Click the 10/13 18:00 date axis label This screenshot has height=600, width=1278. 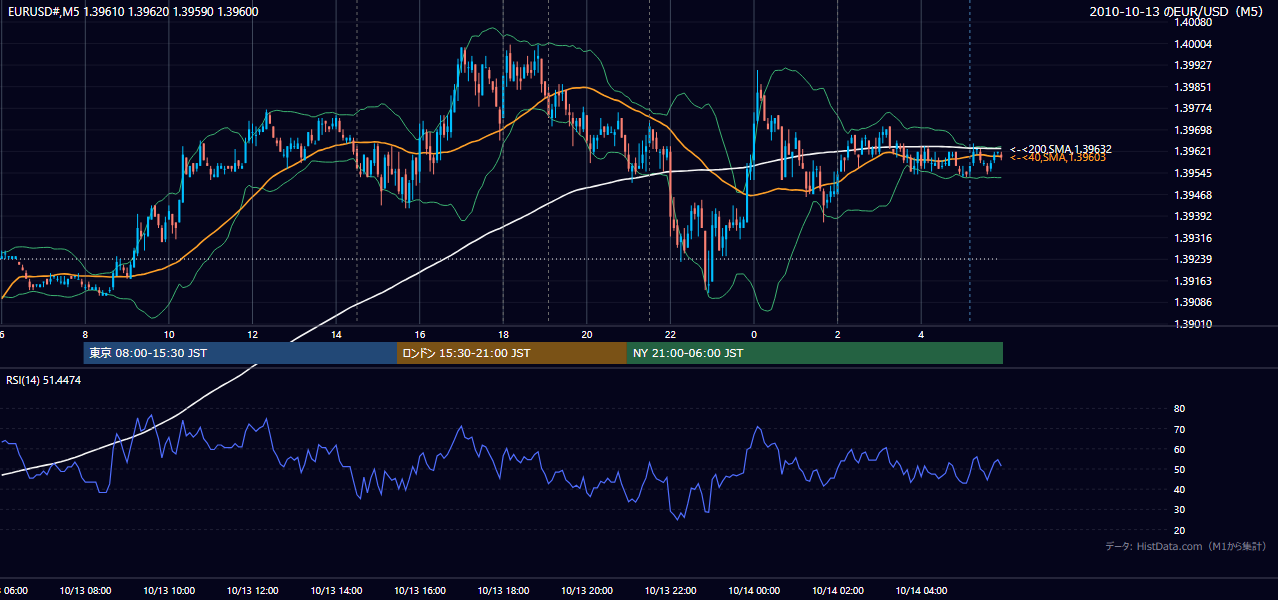point(503,591)
